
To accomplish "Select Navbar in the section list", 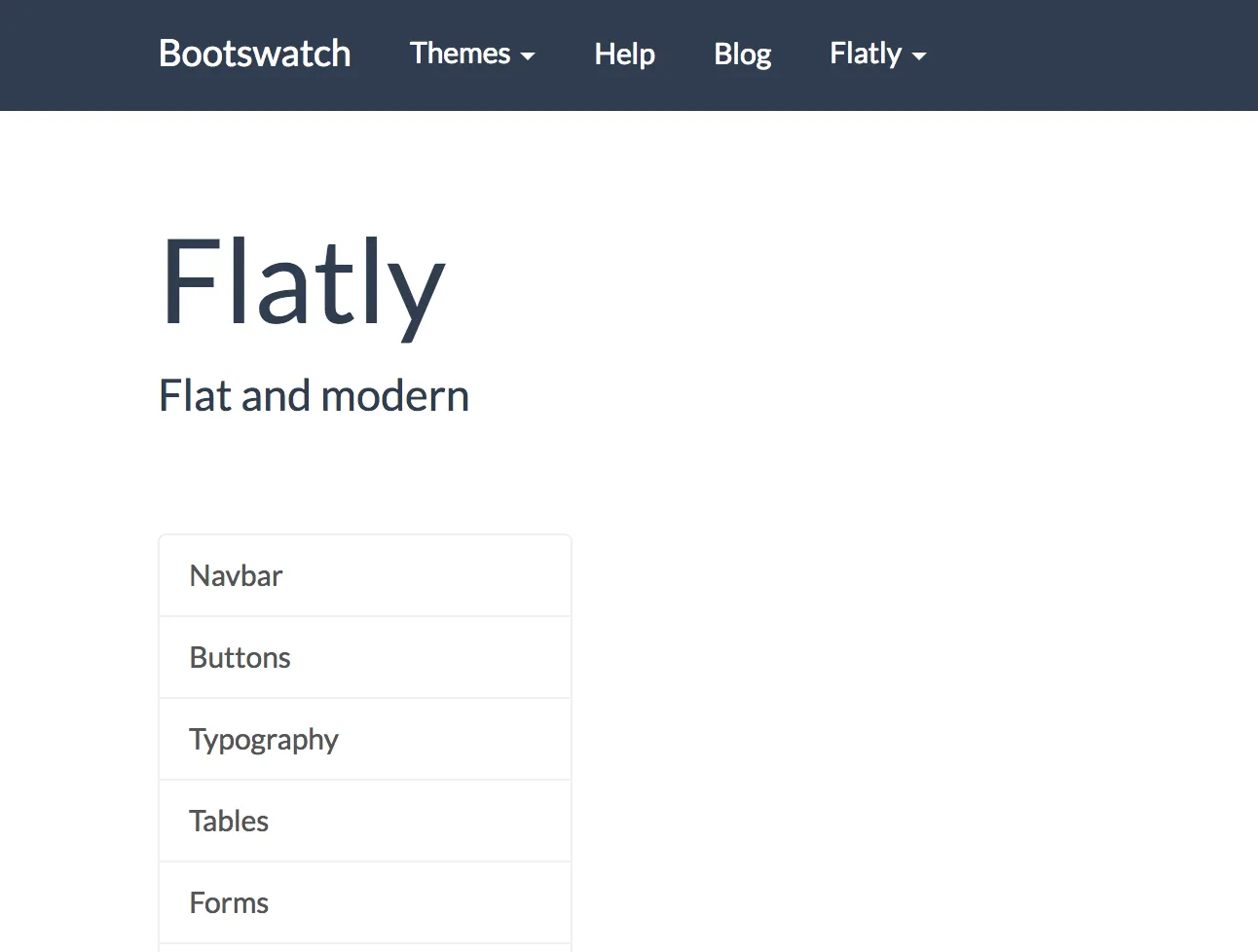I will click(364, 575).
